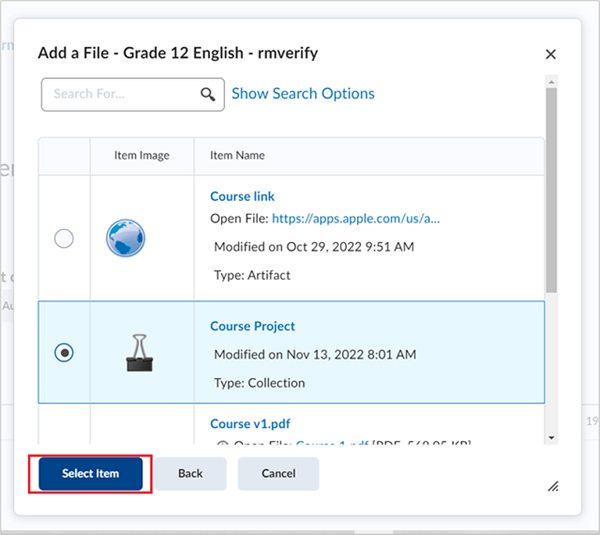Click the Item Image column header
Viewport: 600px width, 535px height.
coord(141,156)
